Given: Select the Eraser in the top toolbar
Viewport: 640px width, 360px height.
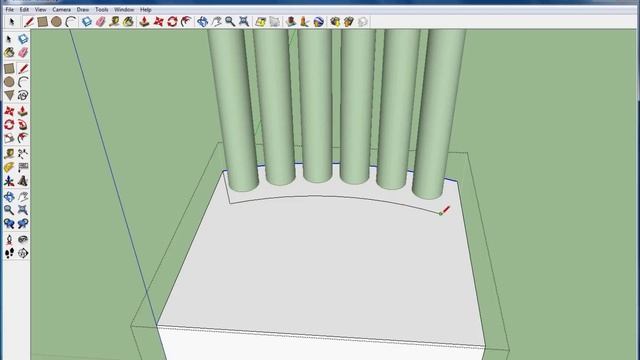Looking at the screenshot, I should pyautogui.click(x=100, y=22).
